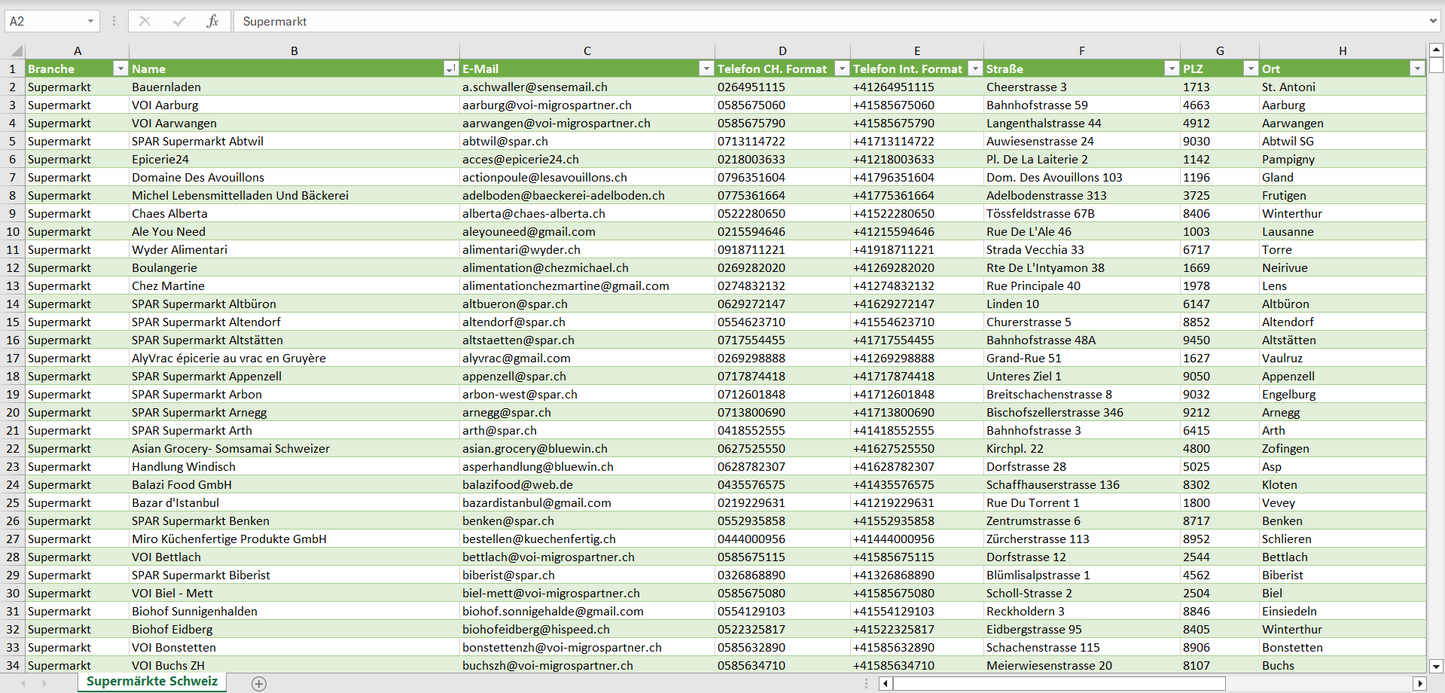Screen dimensions: 1445x693
Task: Select row 10 header
Action: click(x=12, y=231)
